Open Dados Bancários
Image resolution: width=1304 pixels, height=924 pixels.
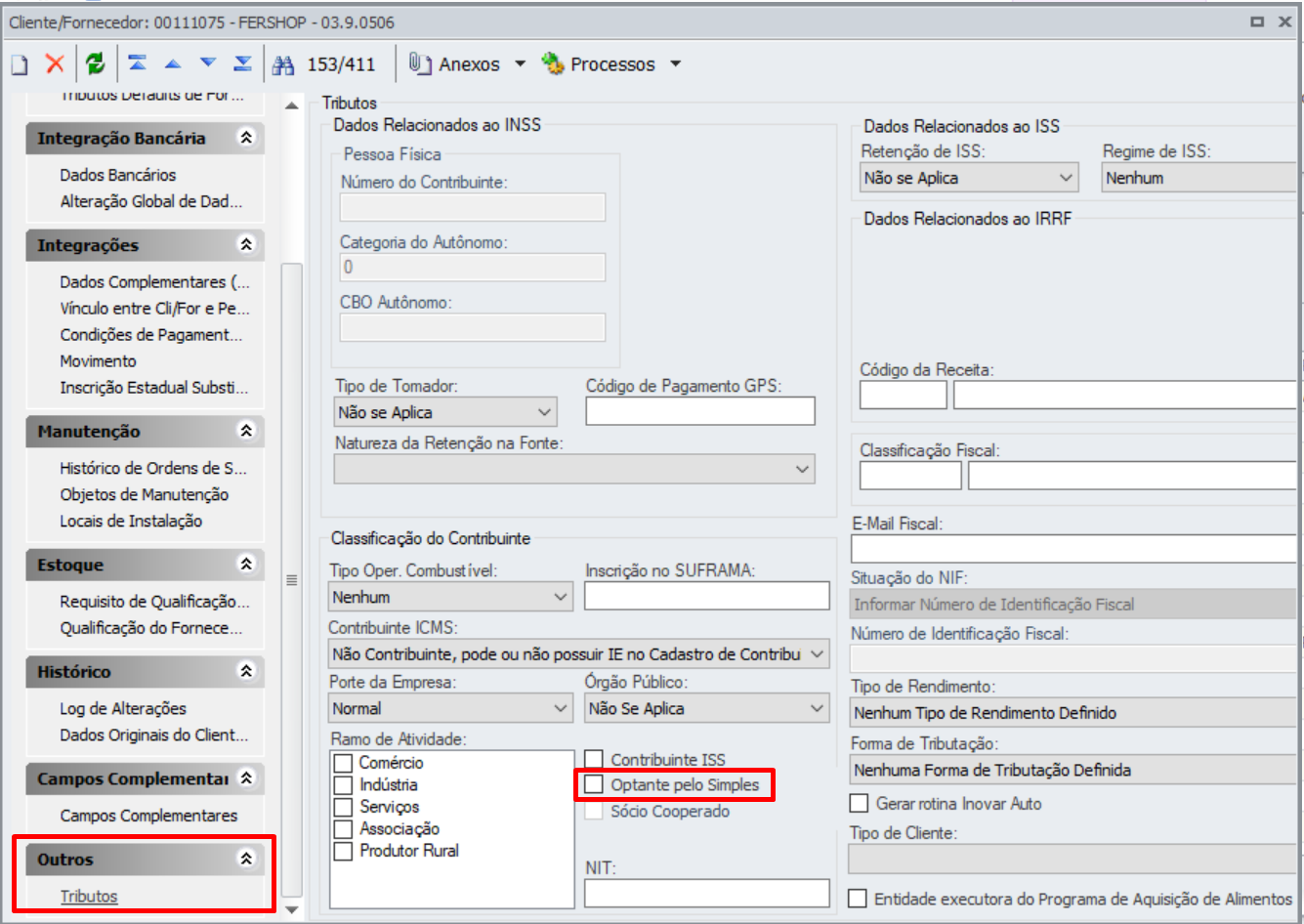[118, 175]
